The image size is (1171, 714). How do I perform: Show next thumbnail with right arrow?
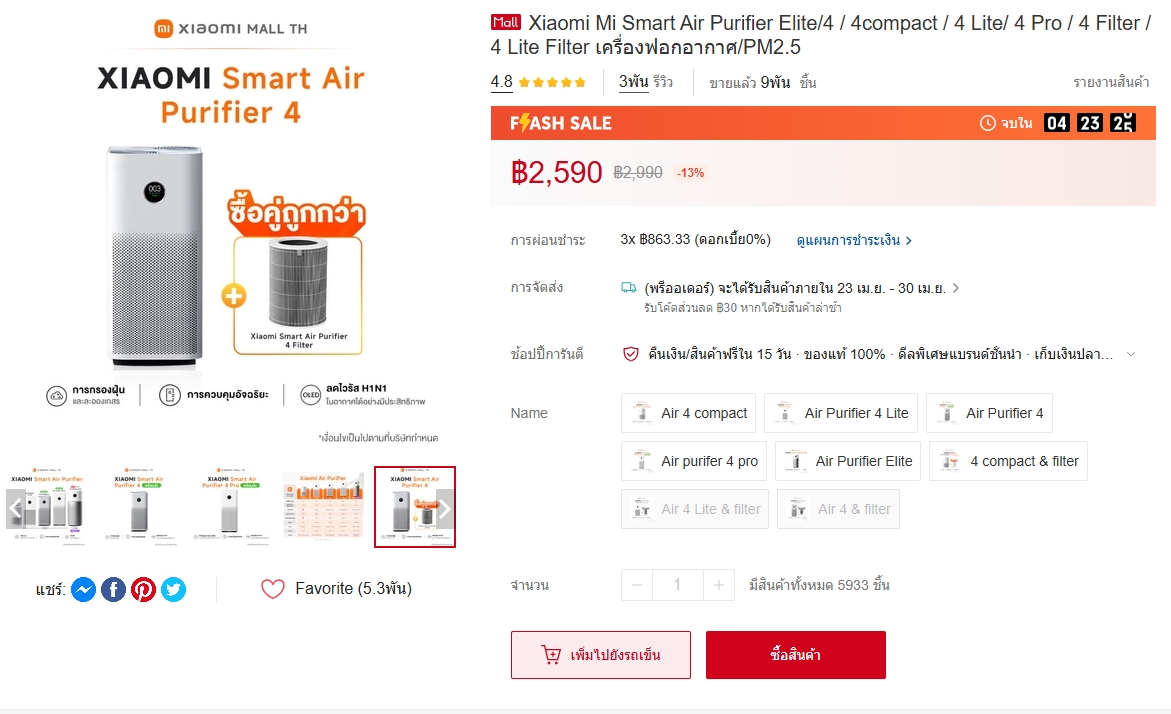(x=445, y=509)
